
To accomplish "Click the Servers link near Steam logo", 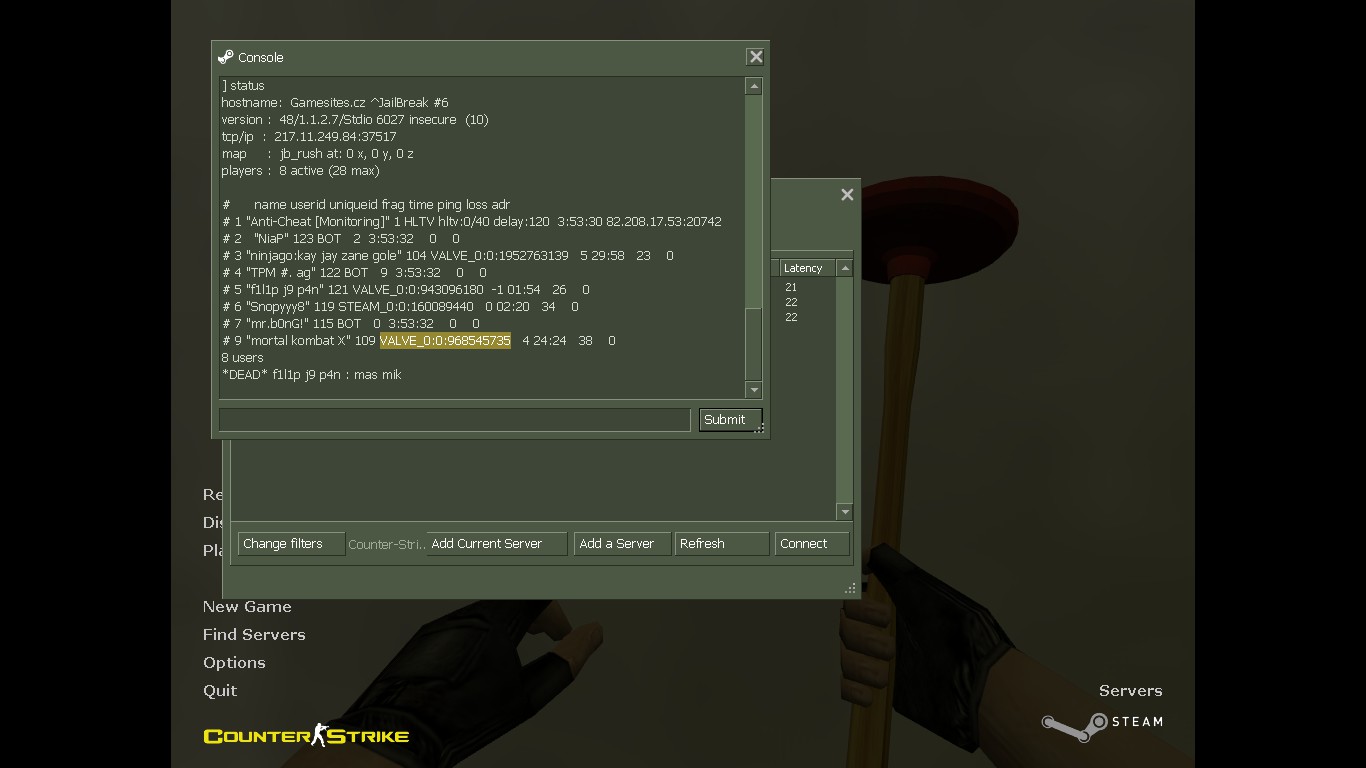I will pyautogui.click(x=1130, y=691).
